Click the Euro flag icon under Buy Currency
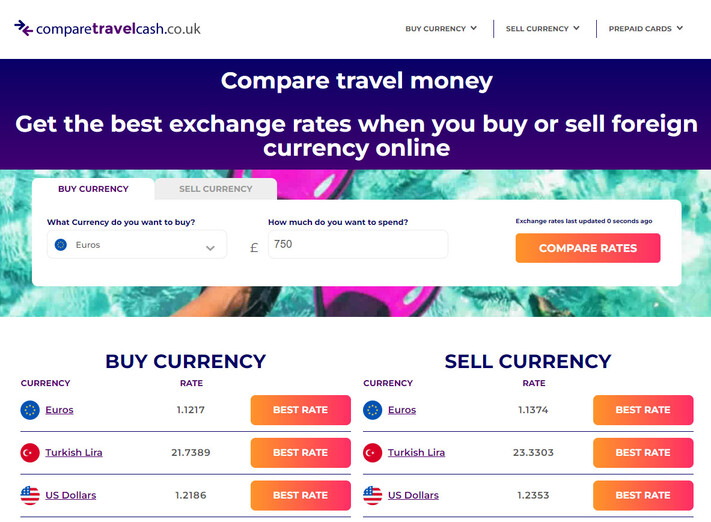This screenshot has height=522, width=711. [x=30, y=410]
